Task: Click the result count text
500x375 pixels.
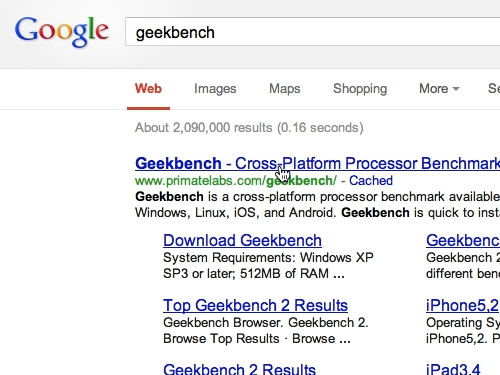Action: click(x=249, y=128)
